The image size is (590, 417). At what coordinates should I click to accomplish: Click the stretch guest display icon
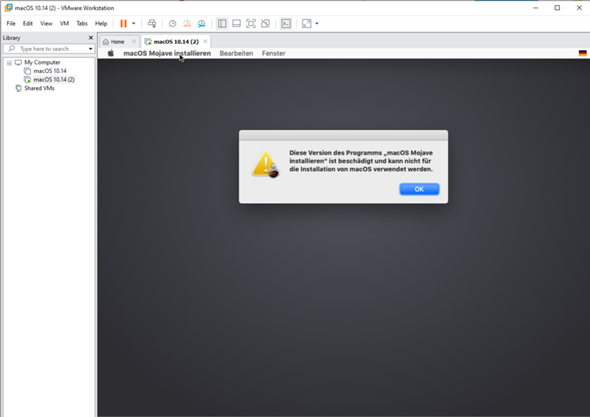pyautogui.click(x=307, y=23)
